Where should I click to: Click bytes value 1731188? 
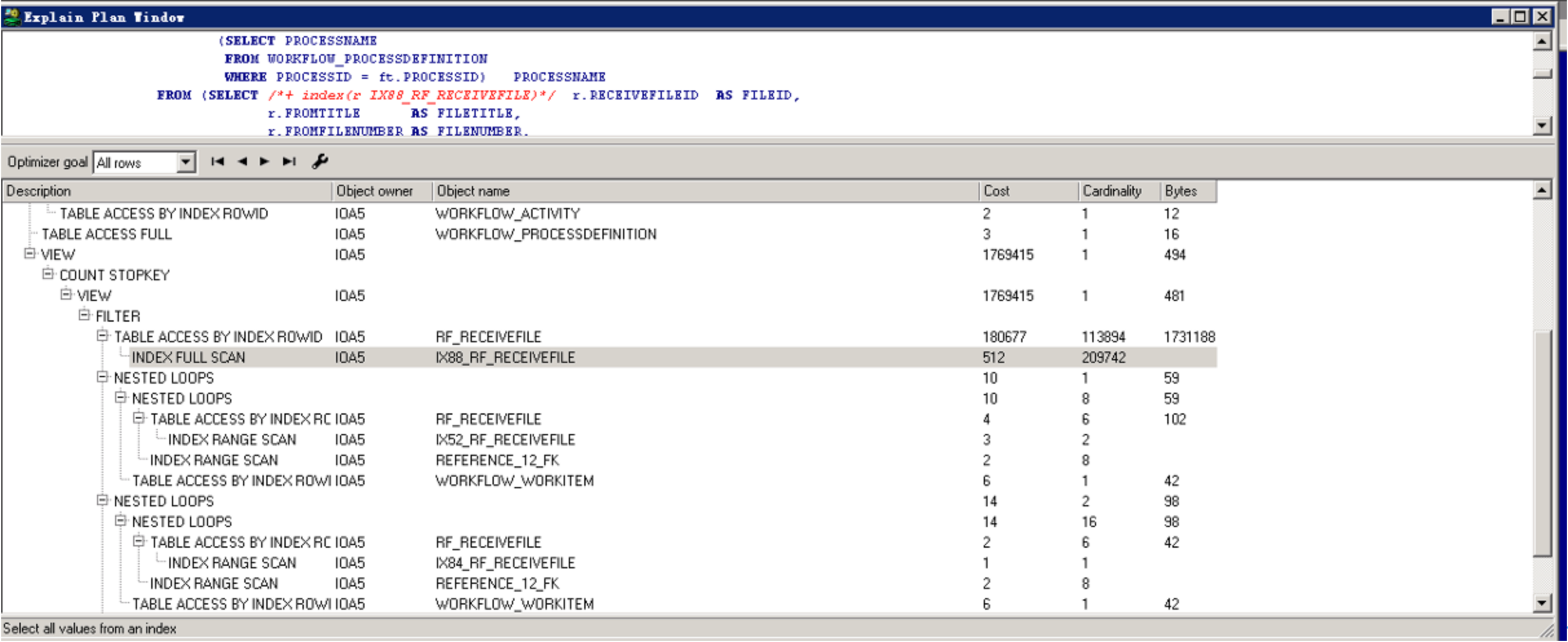[1189, 337]
